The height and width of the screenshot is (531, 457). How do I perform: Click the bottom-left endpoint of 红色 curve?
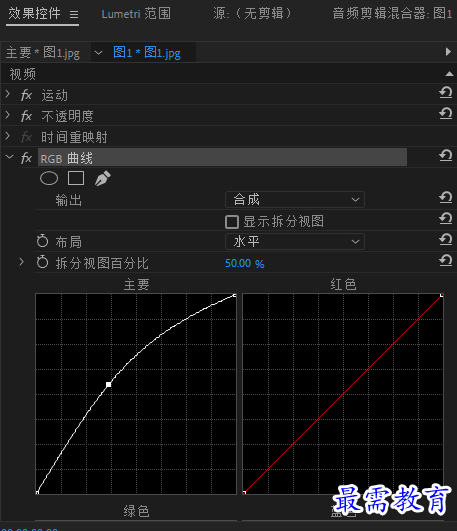[244, 492]
